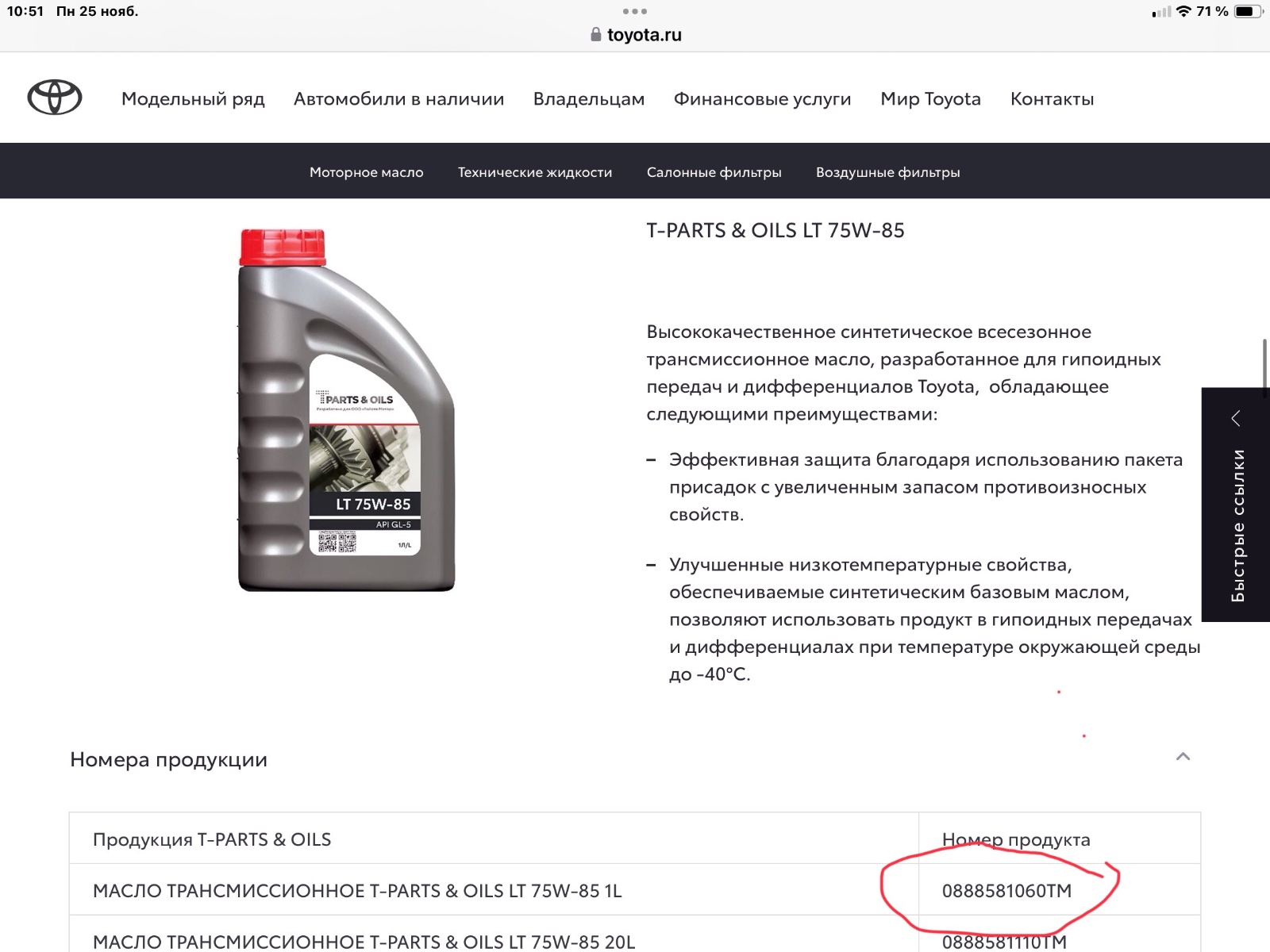Open the Финансовые услуги link
Viewport: 1270px width, 952px height.
tap(763, 99)
